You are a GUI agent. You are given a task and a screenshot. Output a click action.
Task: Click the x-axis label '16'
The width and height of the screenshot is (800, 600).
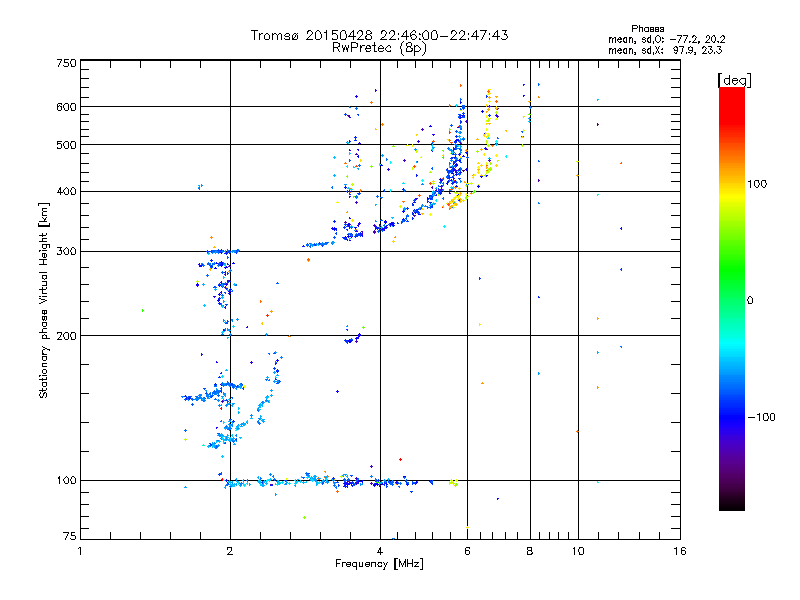tap(680, 551)
